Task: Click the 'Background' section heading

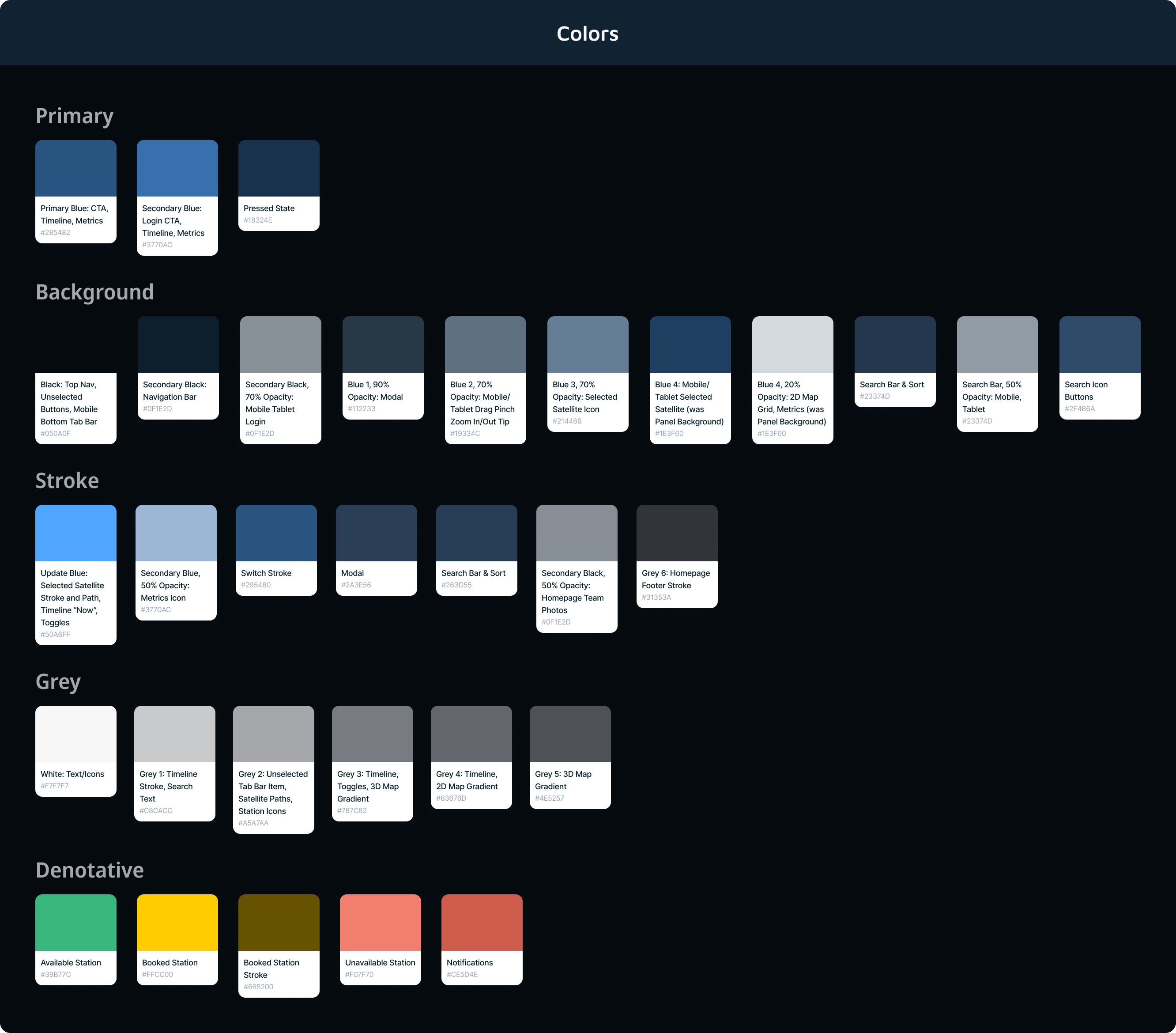Action: (95, 292)
